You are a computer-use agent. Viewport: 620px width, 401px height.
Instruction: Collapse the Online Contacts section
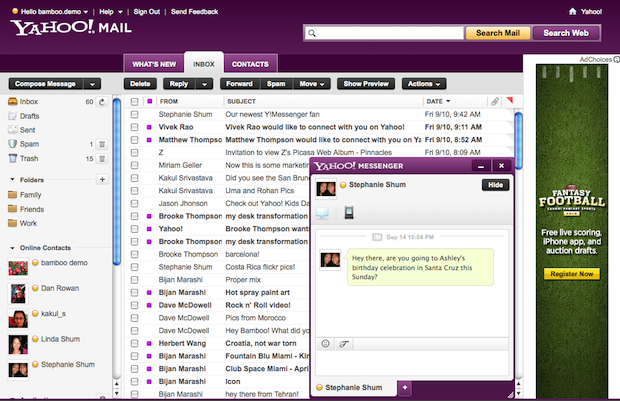[x=13, y=248]
